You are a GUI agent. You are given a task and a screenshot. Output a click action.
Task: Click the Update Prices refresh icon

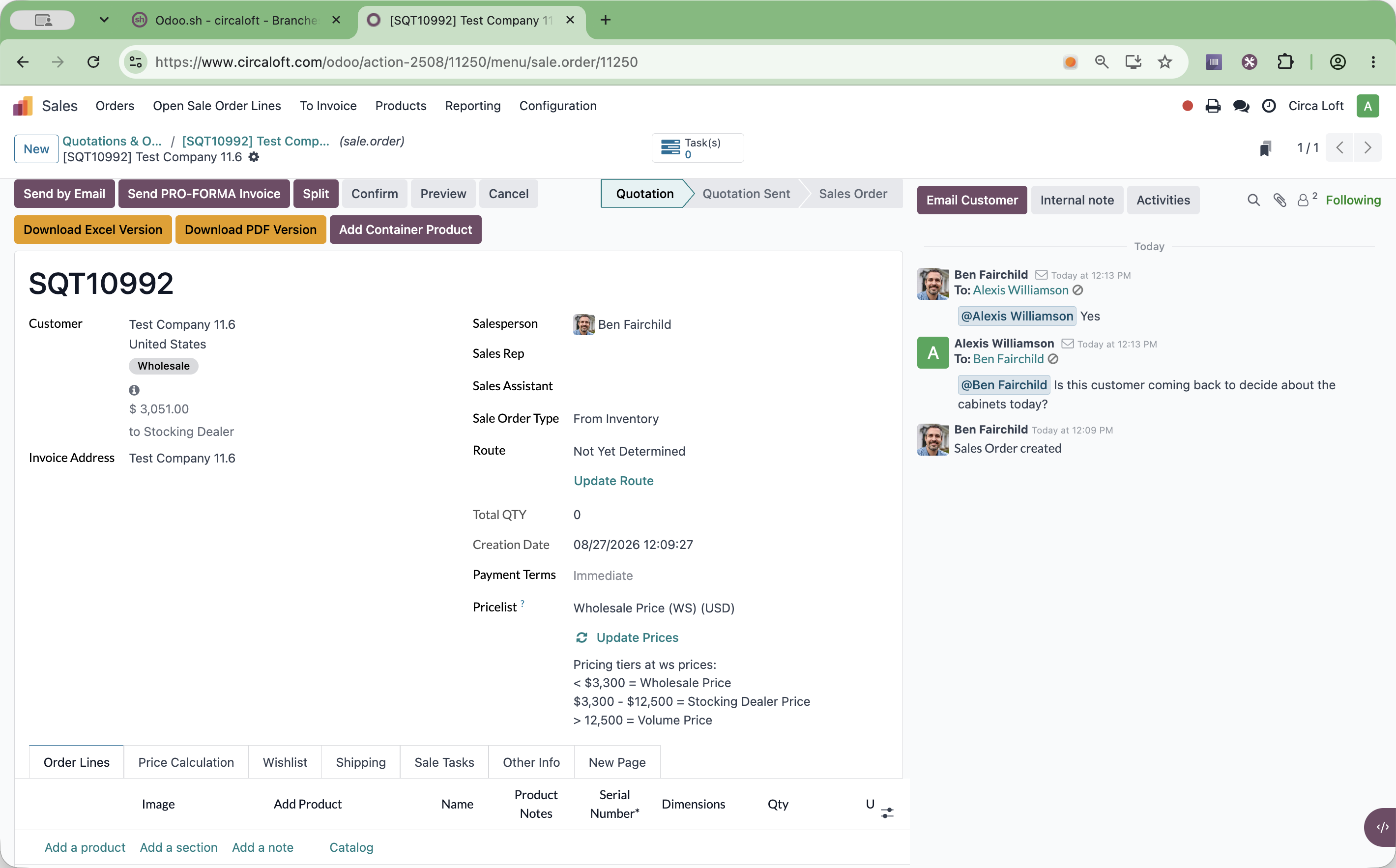(x=582, y=637)
